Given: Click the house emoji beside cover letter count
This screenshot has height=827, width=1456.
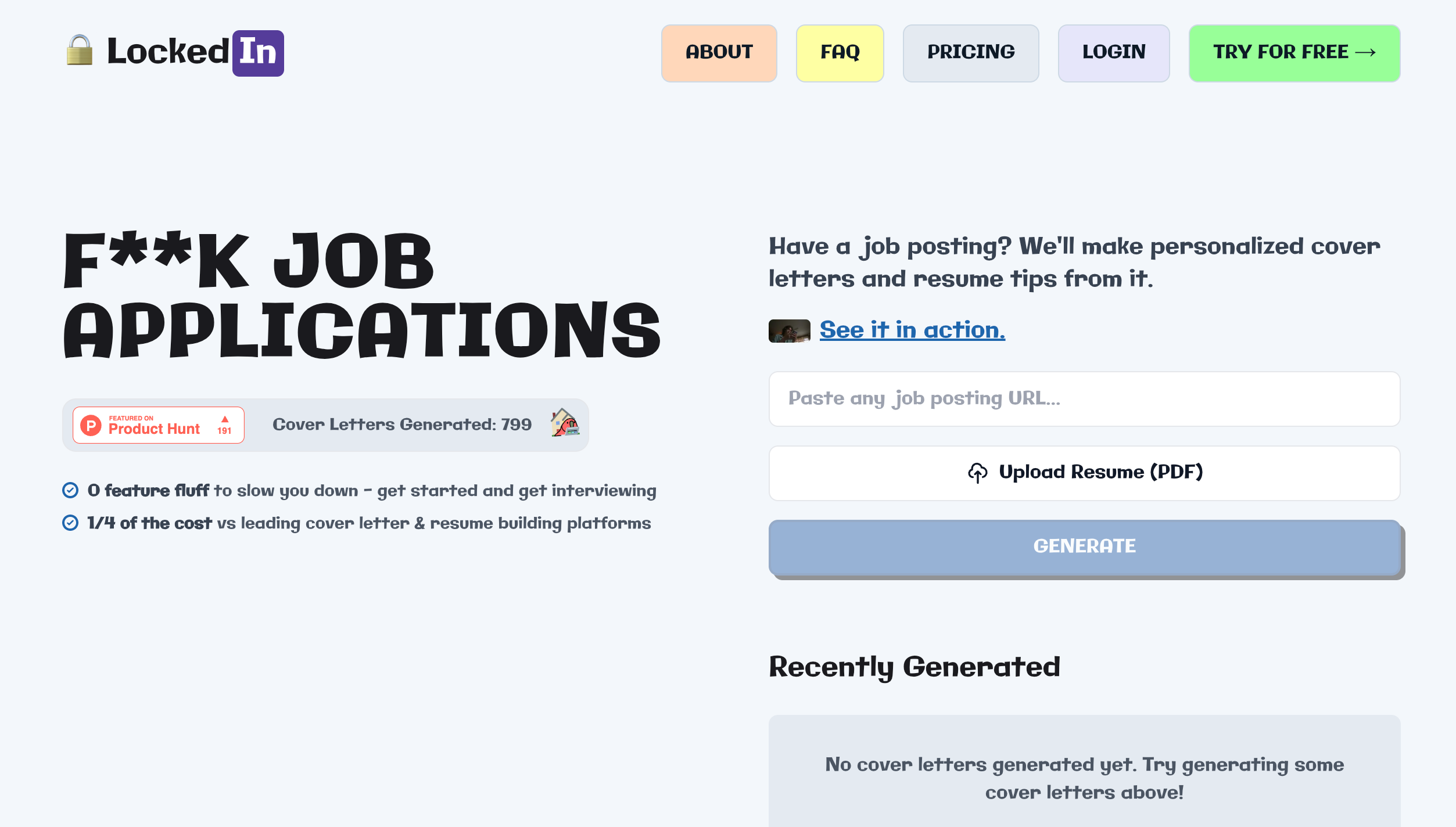Looking at the screenshot, I should 564,423.
